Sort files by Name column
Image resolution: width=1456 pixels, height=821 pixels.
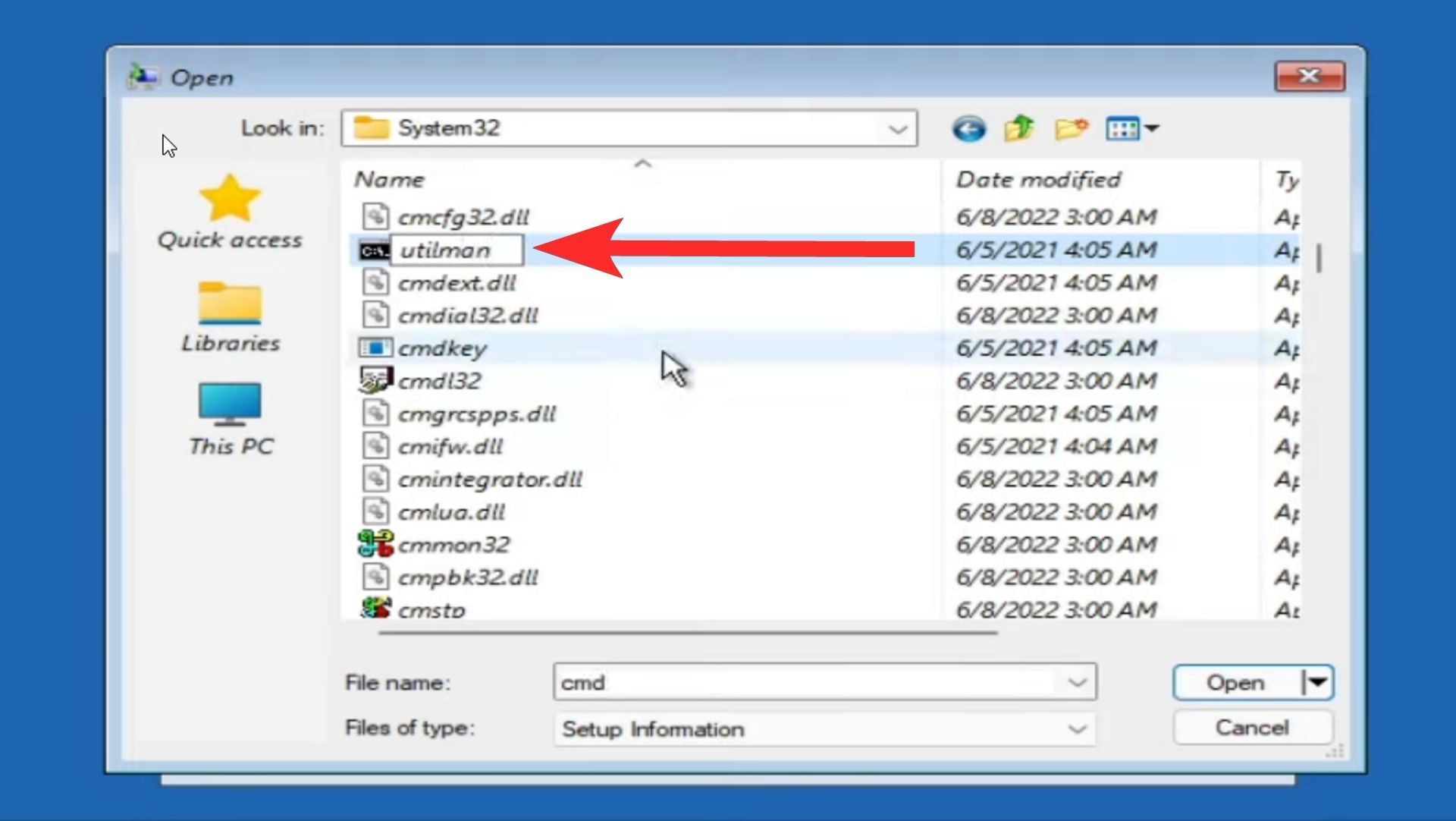pyautogui.click(x=390, y=180)
